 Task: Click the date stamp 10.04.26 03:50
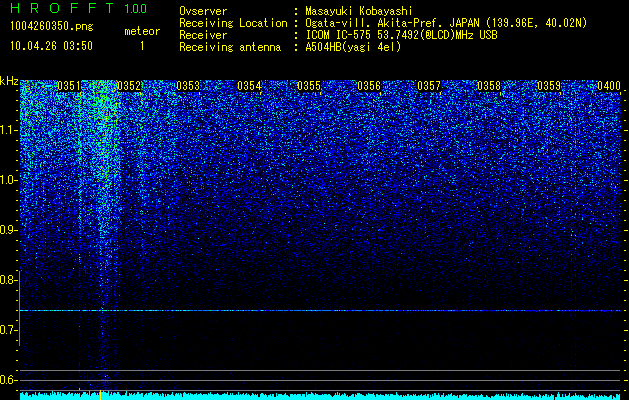tap(51, 46)
